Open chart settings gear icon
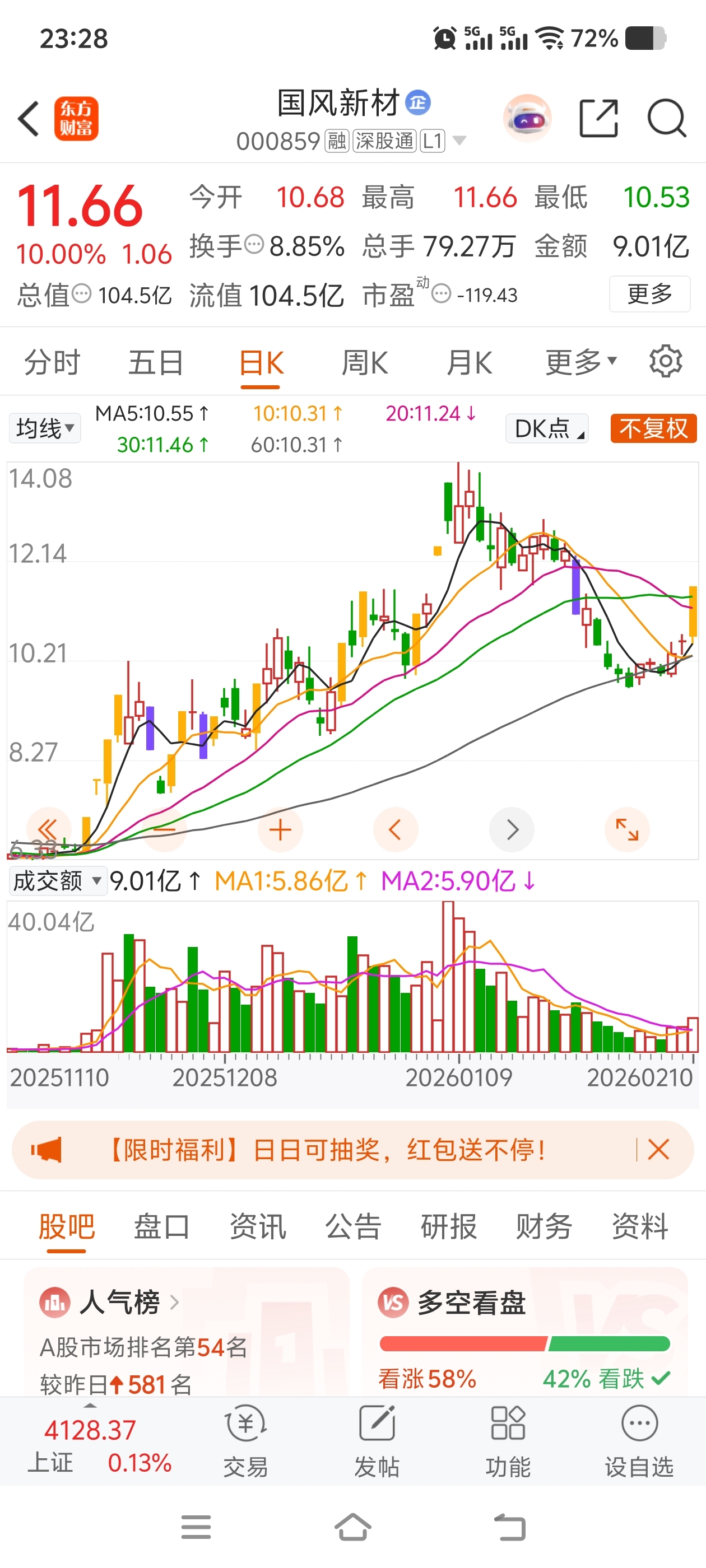This screenshot has width=706, height=1568. pos(665,362)
